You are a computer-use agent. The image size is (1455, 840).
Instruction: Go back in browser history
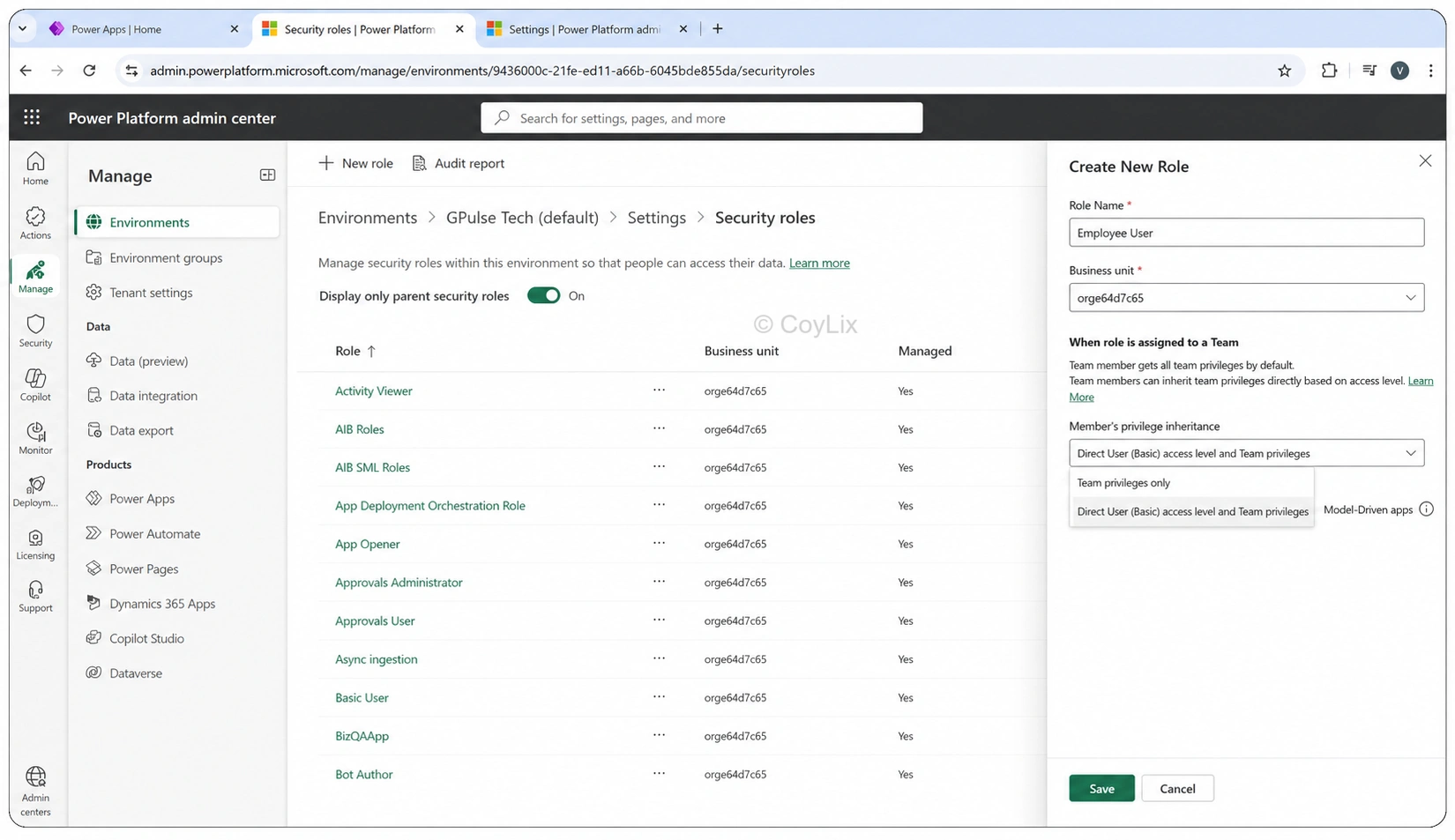click(26, 71)
